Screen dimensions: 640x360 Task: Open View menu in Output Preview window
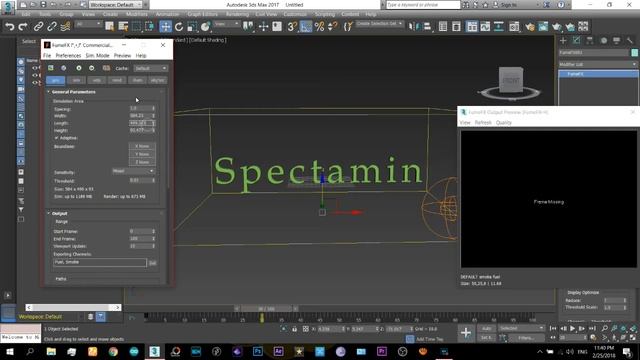pos(465,122)
